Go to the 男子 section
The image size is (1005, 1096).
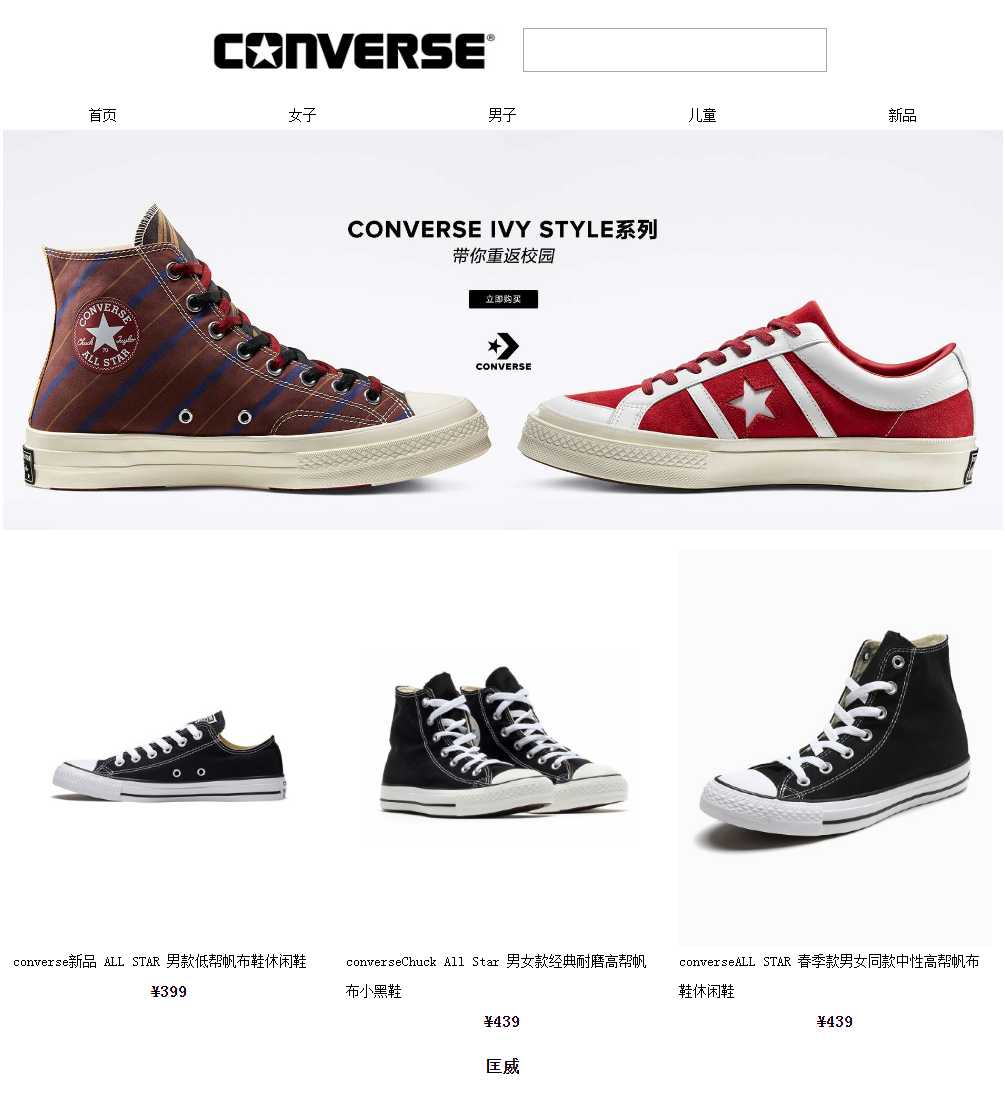[x=502, y=115]
